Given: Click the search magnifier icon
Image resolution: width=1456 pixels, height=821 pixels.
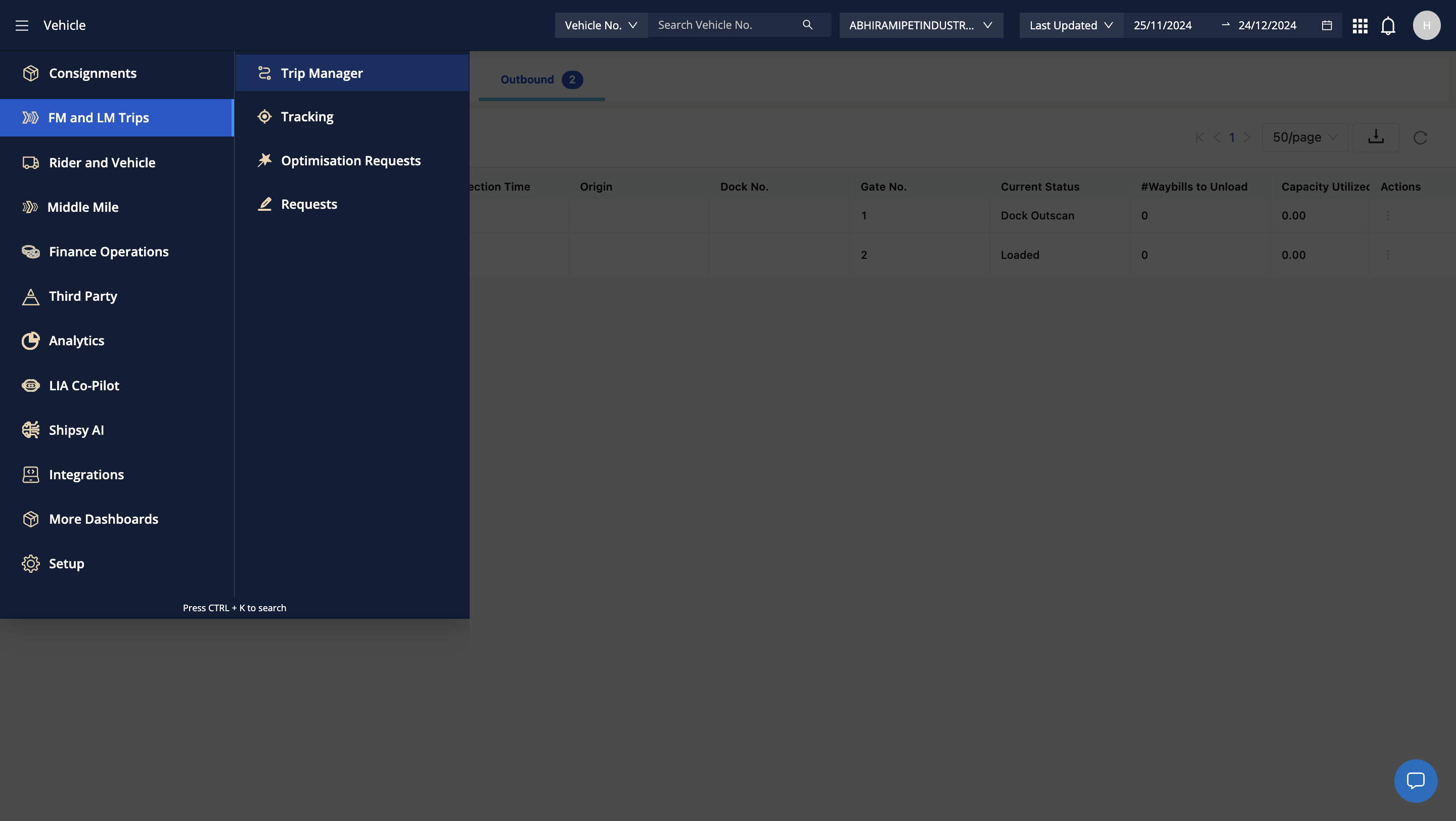Looking at the screenshot, I should (807, 25).
